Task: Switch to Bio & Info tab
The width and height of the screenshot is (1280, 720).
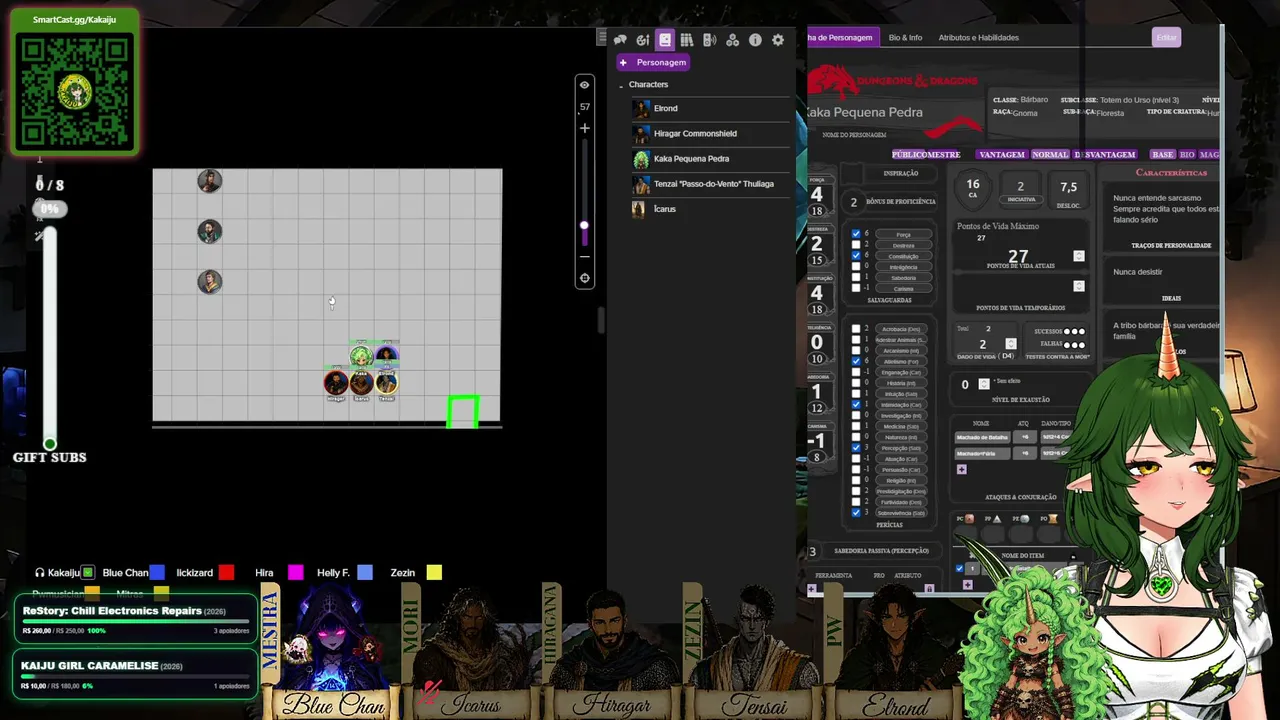Action: point(905,37)
